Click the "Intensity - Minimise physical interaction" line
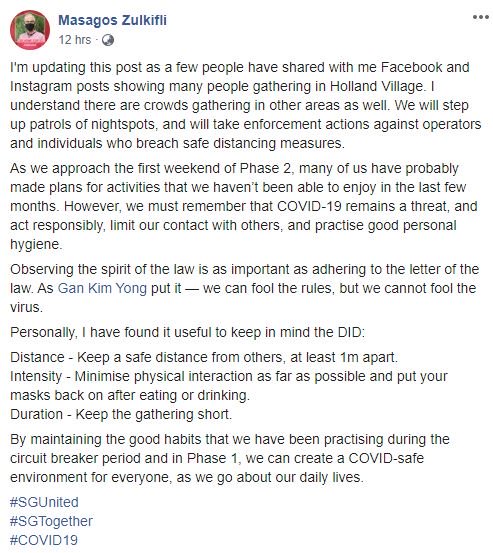Viewport: 493px width, 553px height. [229, 386]
